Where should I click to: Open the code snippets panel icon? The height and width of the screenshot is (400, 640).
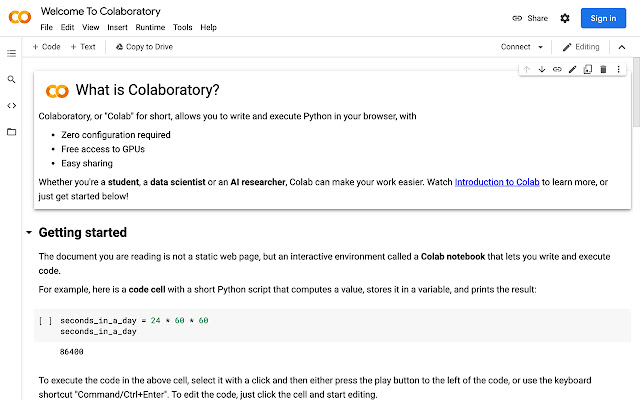[x=11, y=106]
